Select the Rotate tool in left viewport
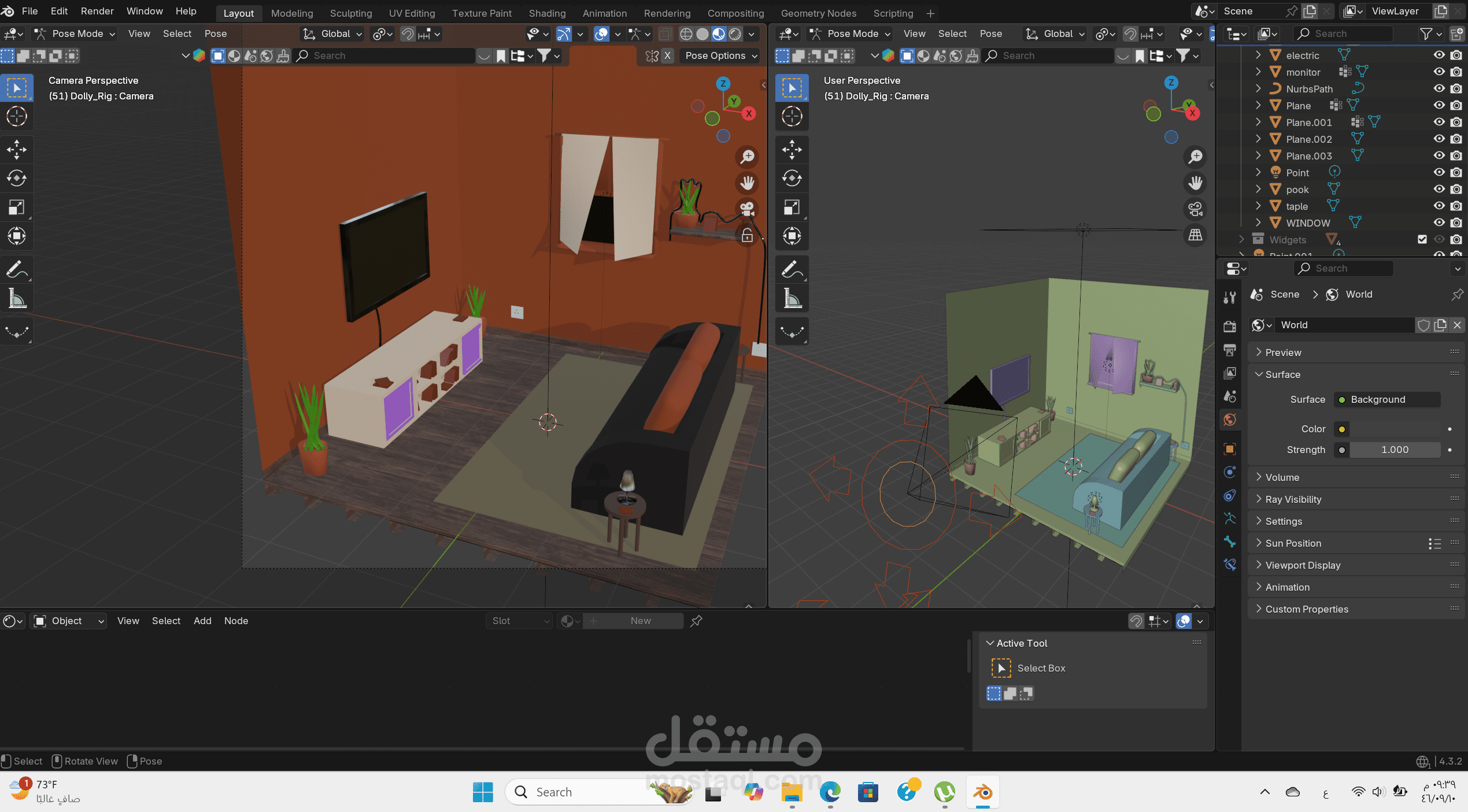The image size is (1468, 812). pyautogui.click(x=16, y=178)
